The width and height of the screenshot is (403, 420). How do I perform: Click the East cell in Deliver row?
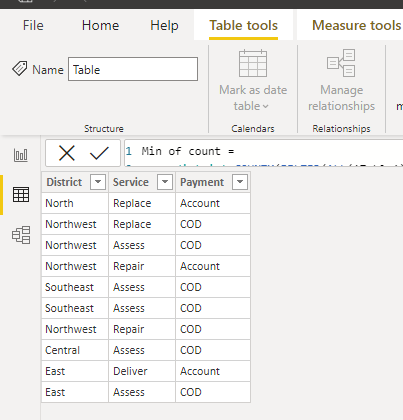(75, 371)
